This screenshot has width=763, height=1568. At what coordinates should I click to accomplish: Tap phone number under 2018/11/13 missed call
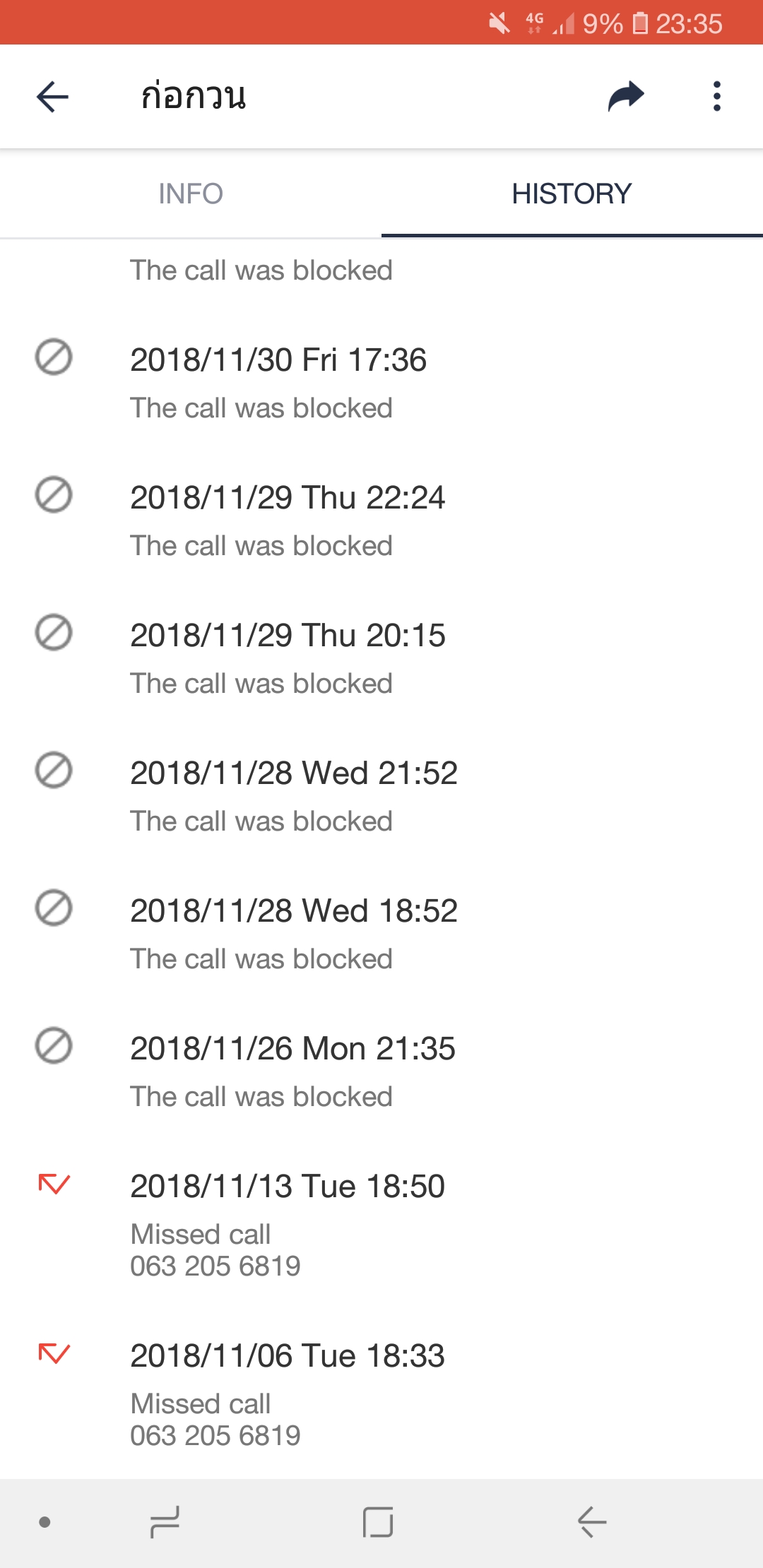coord(215,1266)
